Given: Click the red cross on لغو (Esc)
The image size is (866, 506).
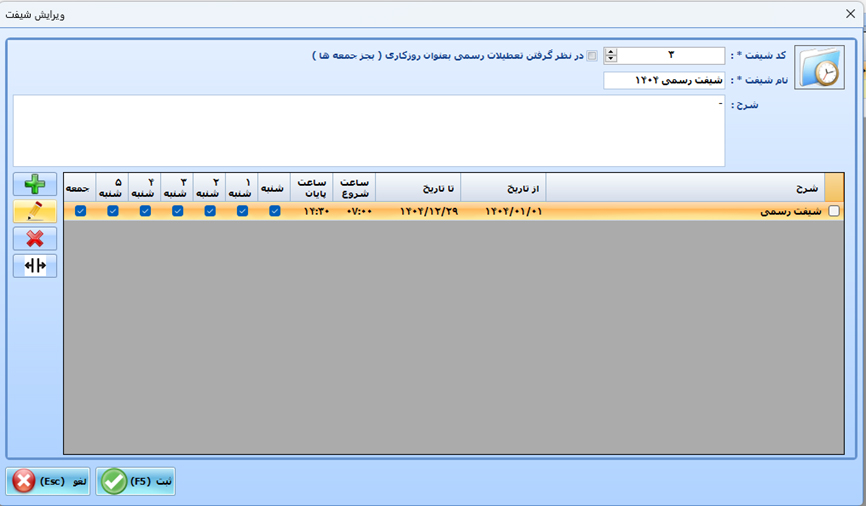Looking at the screenshot, I should [25, 481].
